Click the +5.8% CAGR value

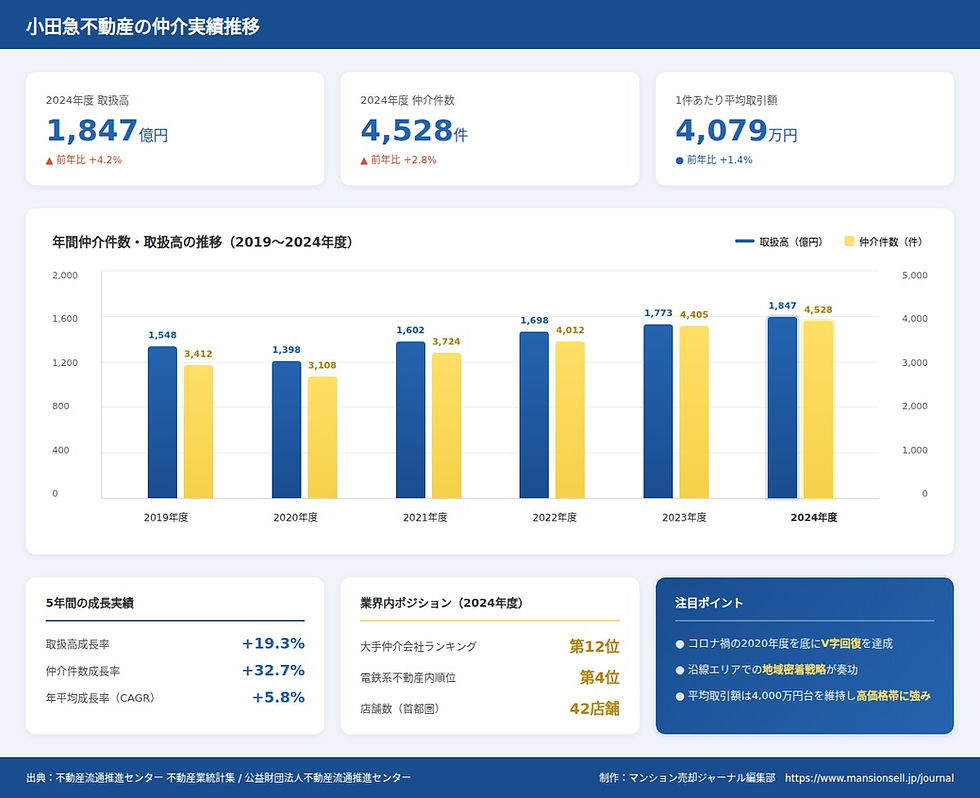(x=278, y=697)
